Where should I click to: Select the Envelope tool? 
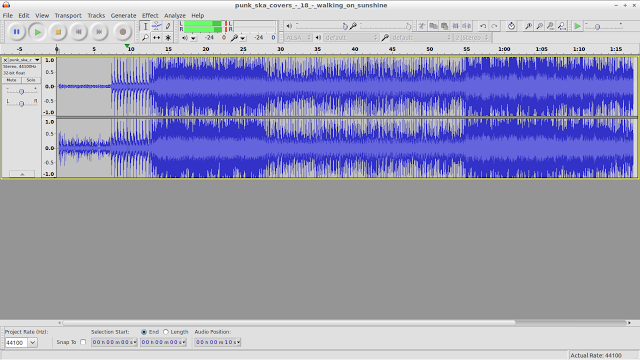tap(156, 26)
